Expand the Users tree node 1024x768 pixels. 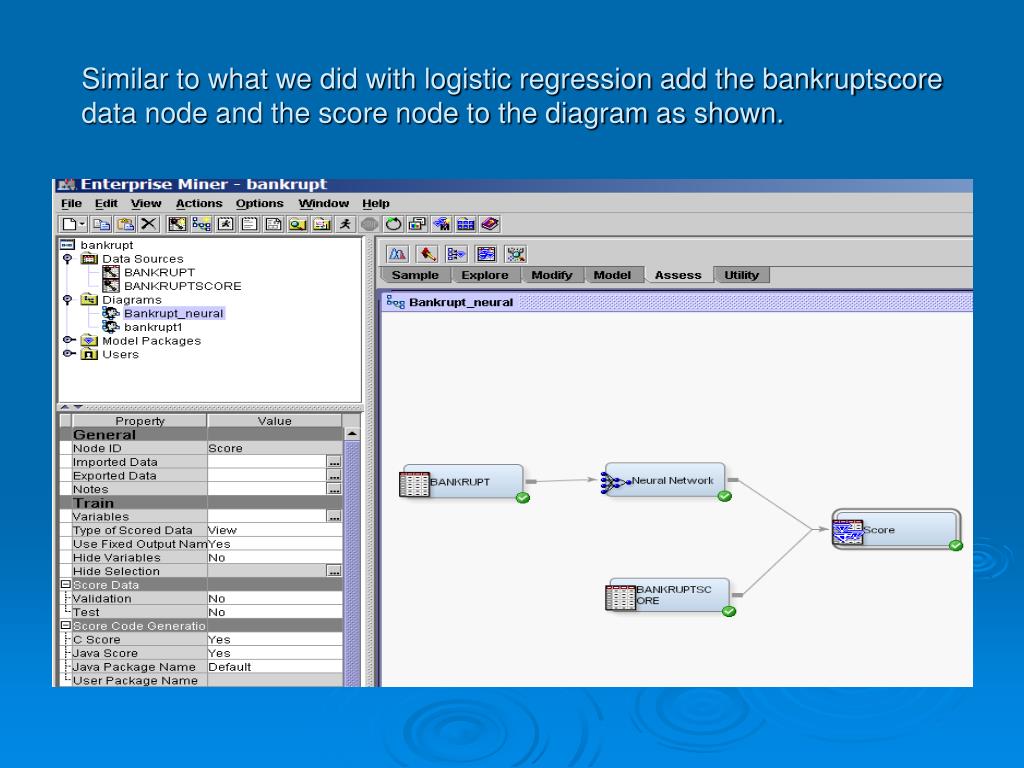69,354
